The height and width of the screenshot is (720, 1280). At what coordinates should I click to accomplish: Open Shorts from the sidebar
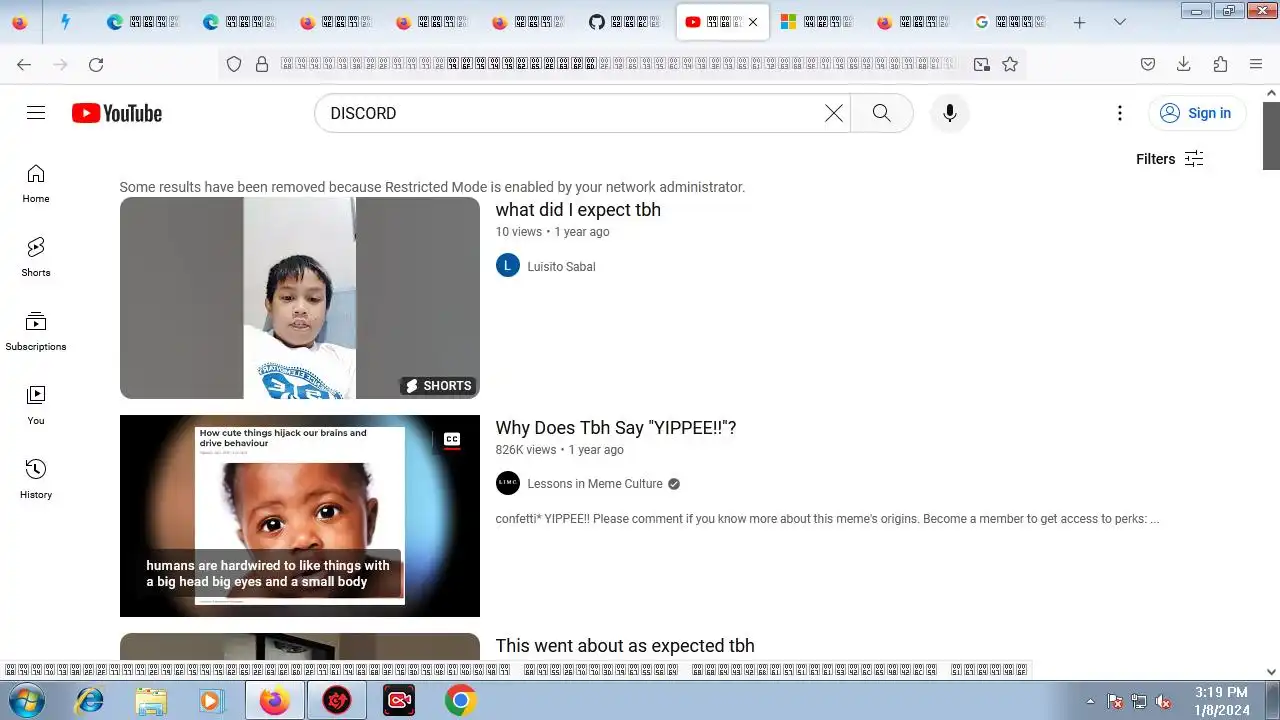(x=36, y=257)
